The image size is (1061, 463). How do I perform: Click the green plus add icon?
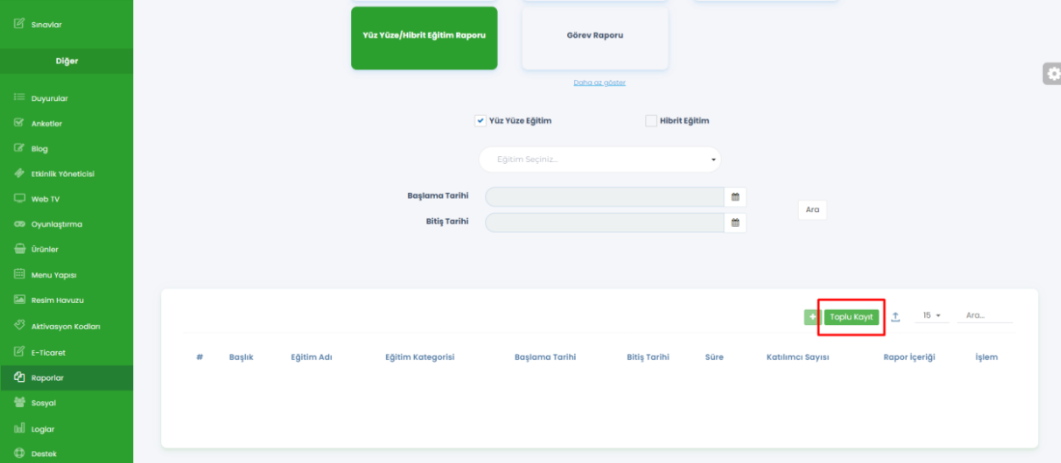pyautogui.click(x=811, y=317)
